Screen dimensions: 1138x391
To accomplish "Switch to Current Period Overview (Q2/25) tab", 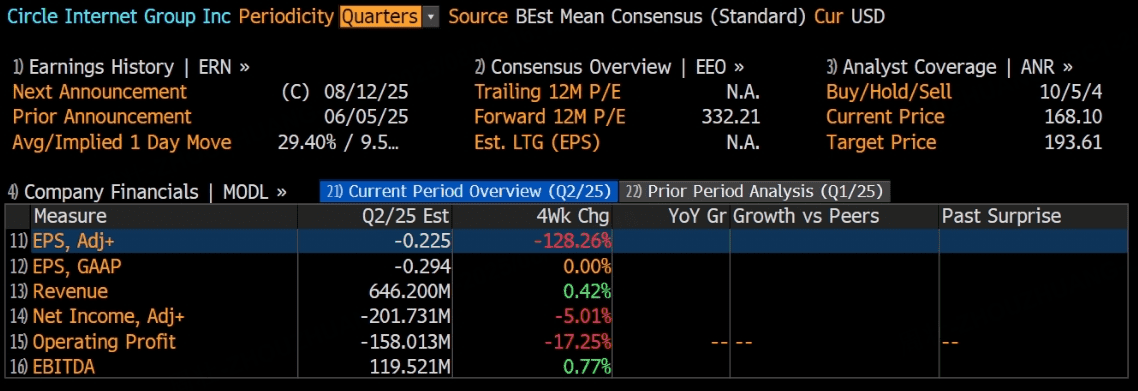I will 469,192.
